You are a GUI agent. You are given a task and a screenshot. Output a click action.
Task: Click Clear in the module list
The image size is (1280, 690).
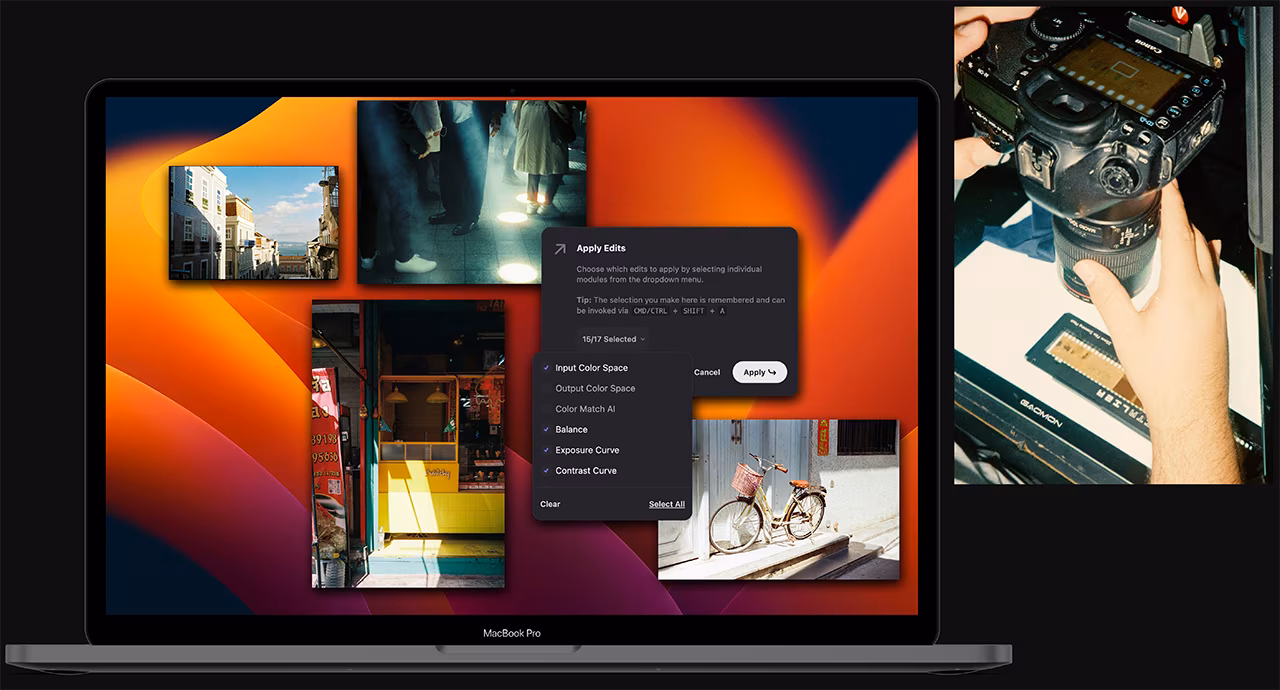point(550,504)
